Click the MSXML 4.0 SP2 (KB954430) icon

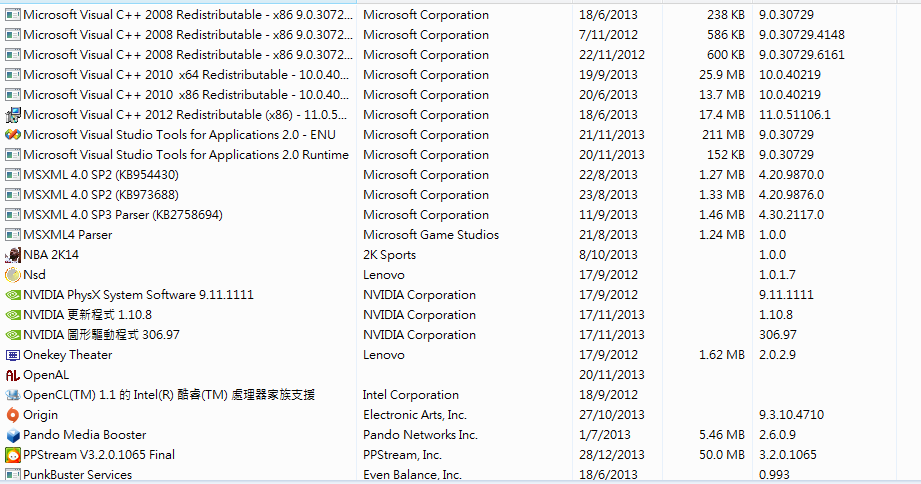(12, 174)
